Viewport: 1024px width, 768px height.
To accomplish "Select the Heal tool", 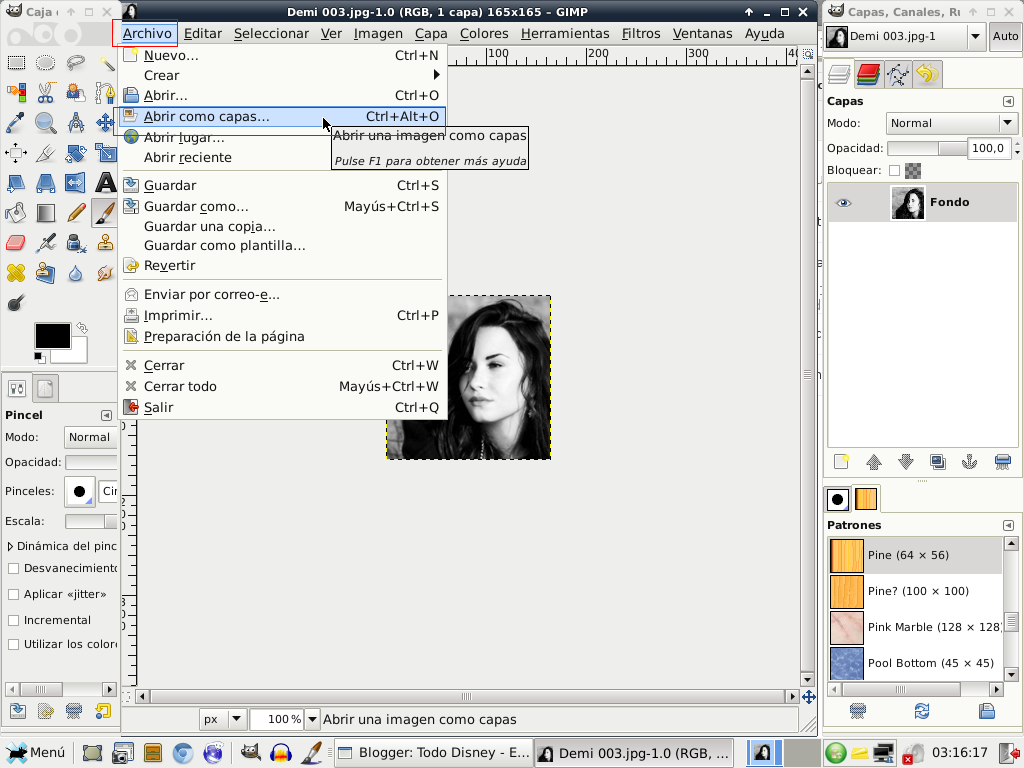I will 16,273.
